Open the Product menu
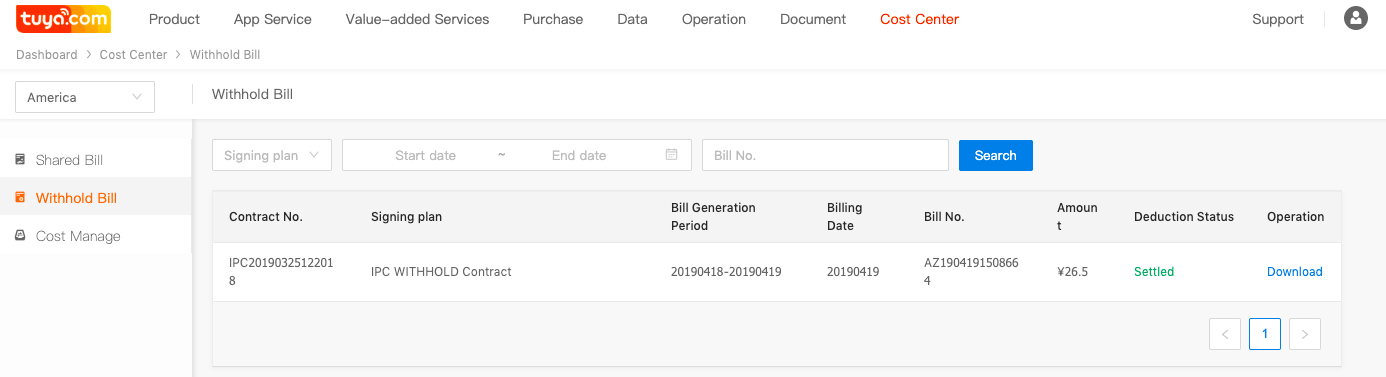Viewport: 1386px width, 377px height. pos(174,19)
